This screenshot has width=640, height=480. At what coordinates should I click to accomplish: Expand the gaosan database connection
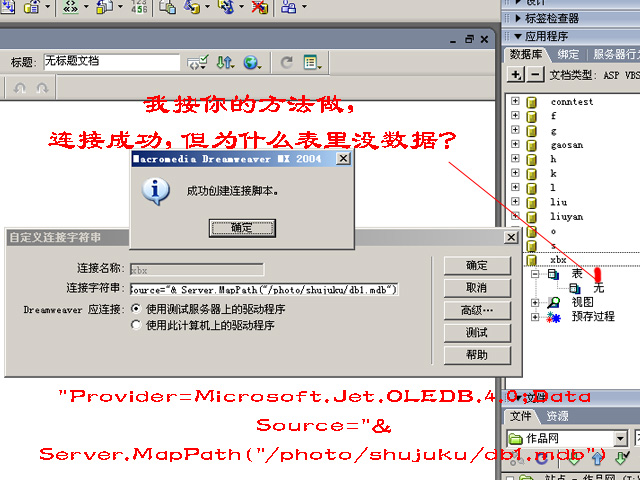515,144
